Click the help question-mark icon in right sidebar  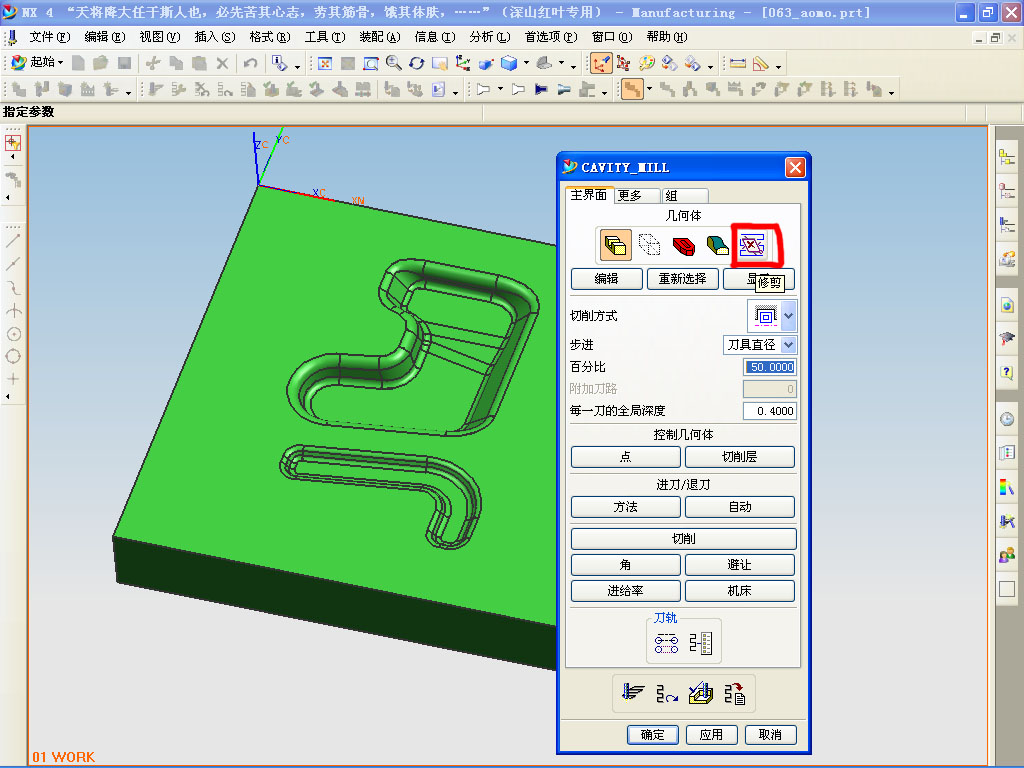(1007, 372)
